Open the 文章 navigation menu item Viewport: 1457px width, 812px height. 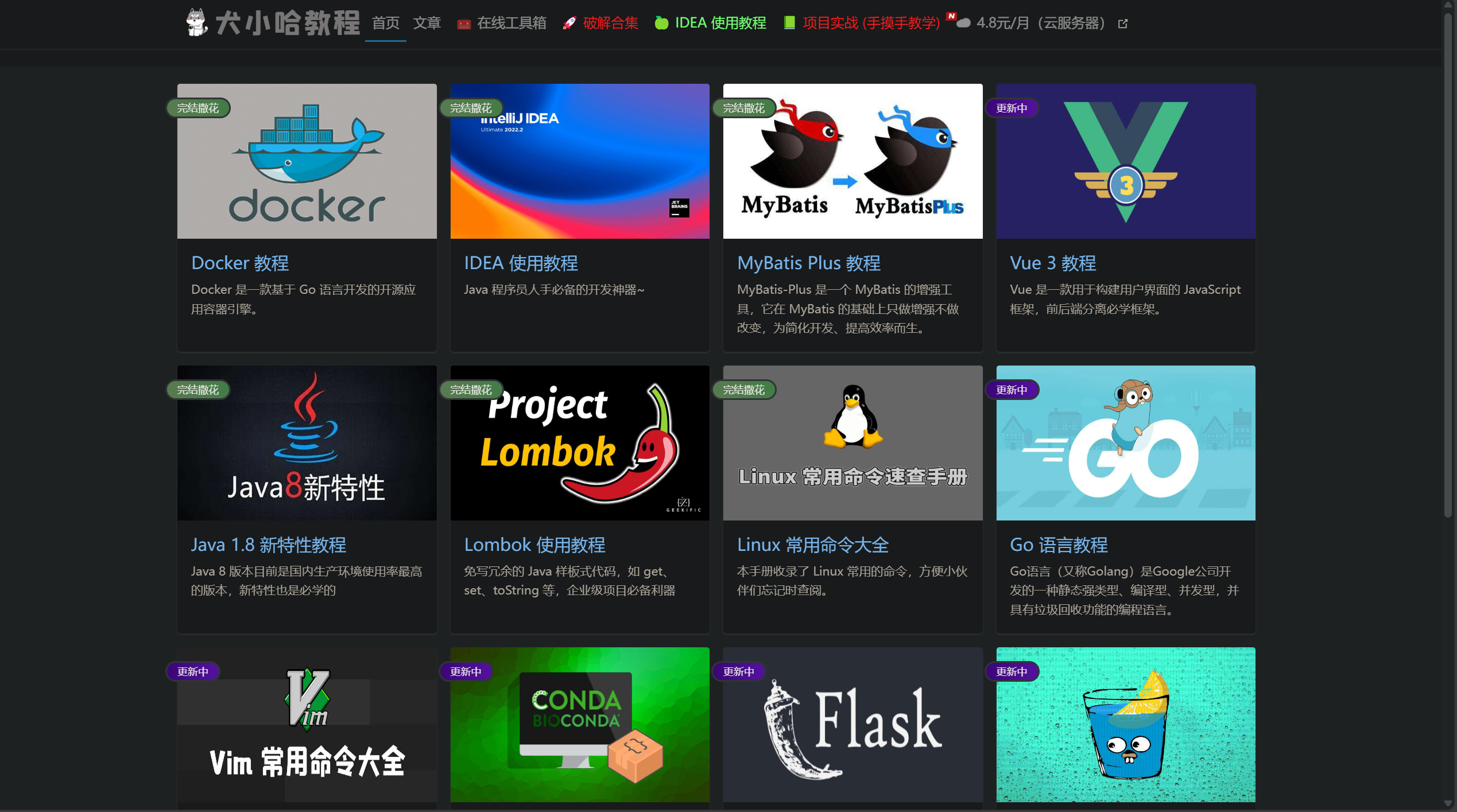tap(427, 23)
